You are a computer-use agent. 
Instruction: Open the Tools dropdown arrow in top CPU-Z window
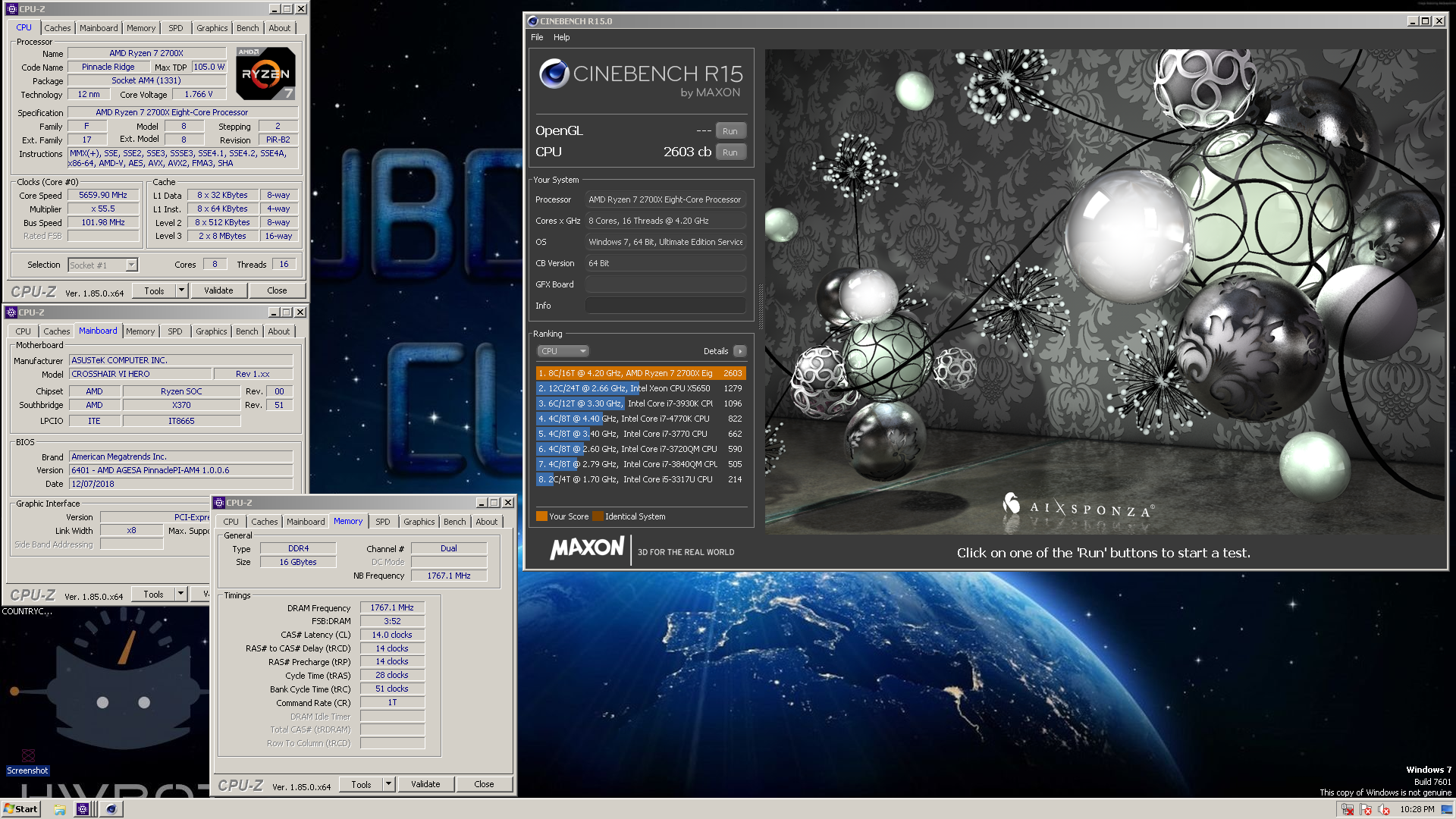tap(181, 290)
